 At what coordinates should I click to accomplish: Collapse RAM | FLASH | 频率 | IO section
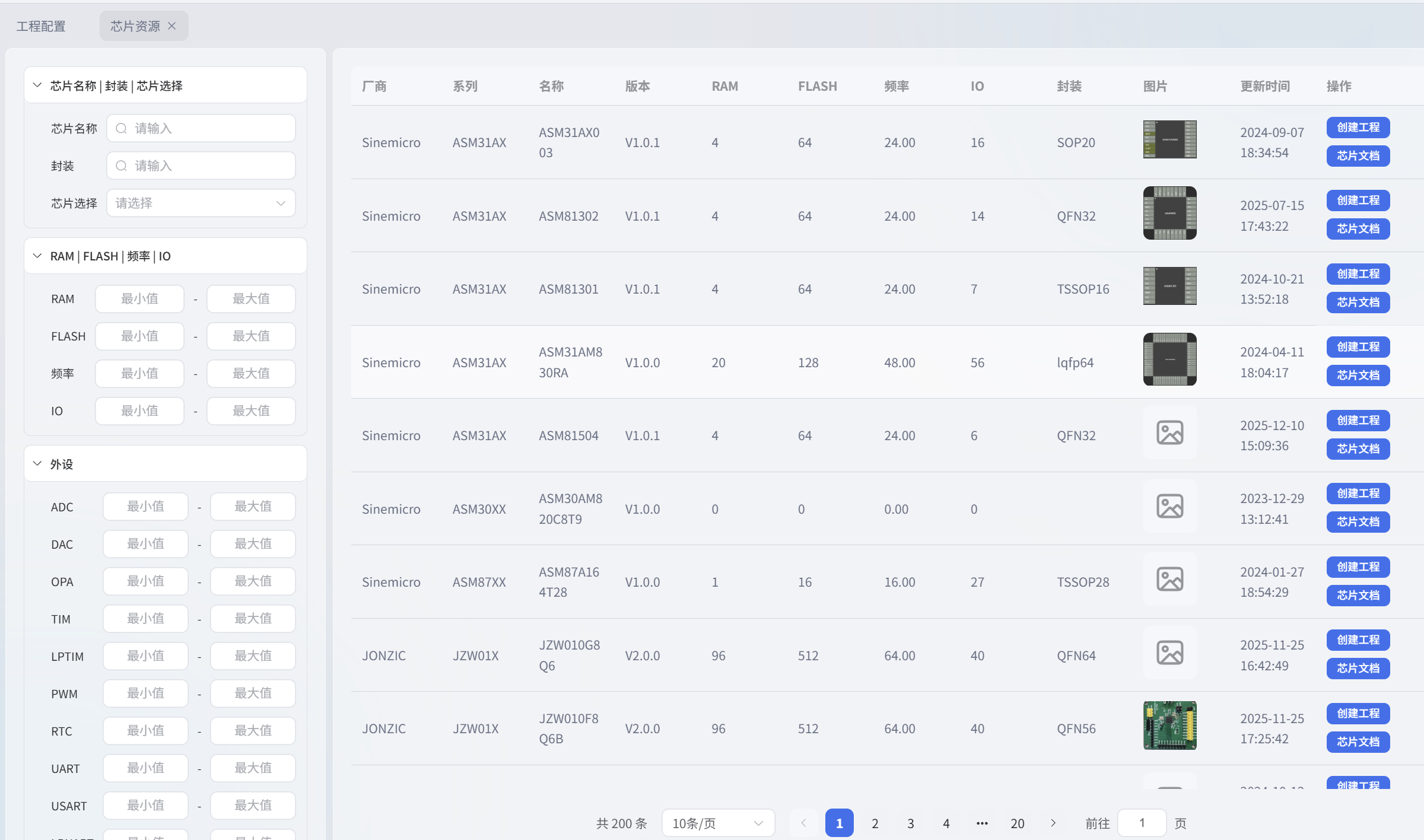pyautogui.click(x=37, y=256)
